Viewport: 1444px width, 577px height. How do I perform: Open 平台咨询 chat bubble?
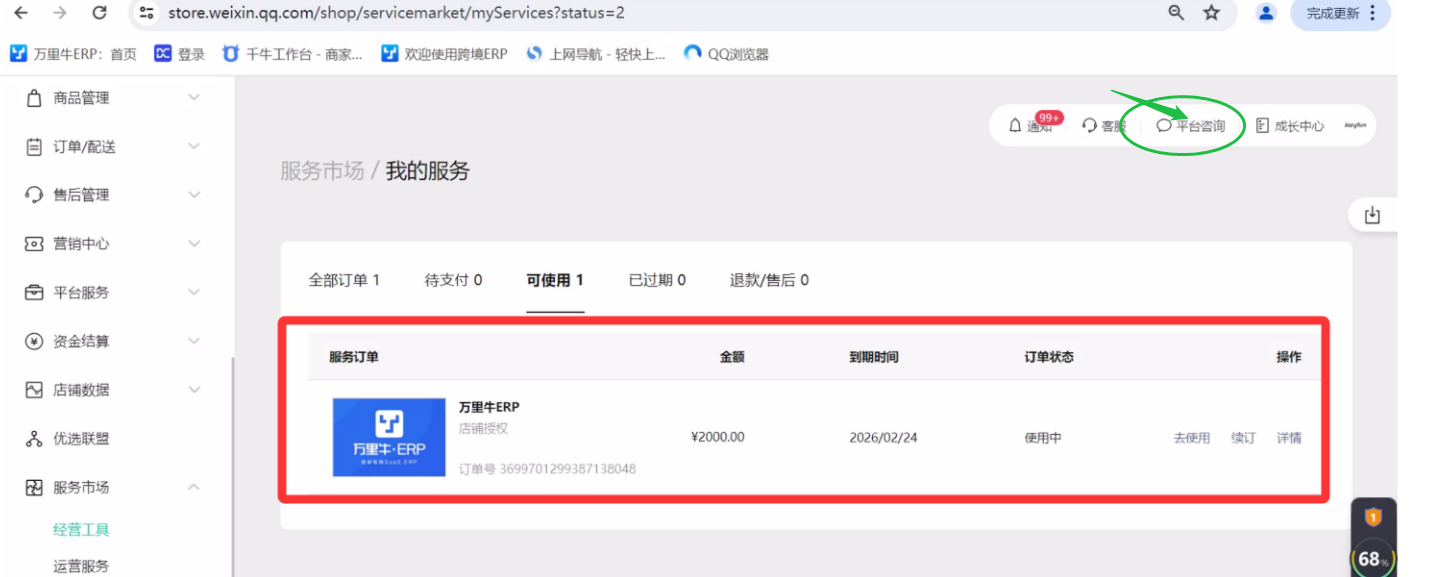tap(1190, 126)
